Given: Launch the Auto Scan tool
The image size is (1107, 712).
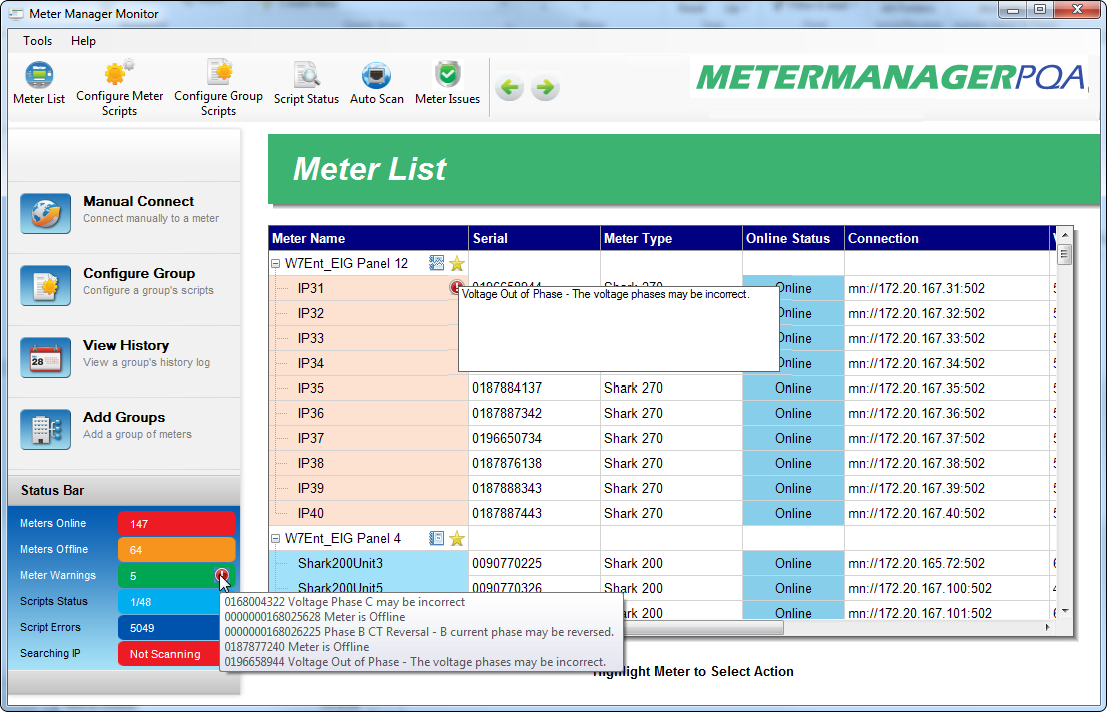Looking at the screenshot, I should (376, 84).
